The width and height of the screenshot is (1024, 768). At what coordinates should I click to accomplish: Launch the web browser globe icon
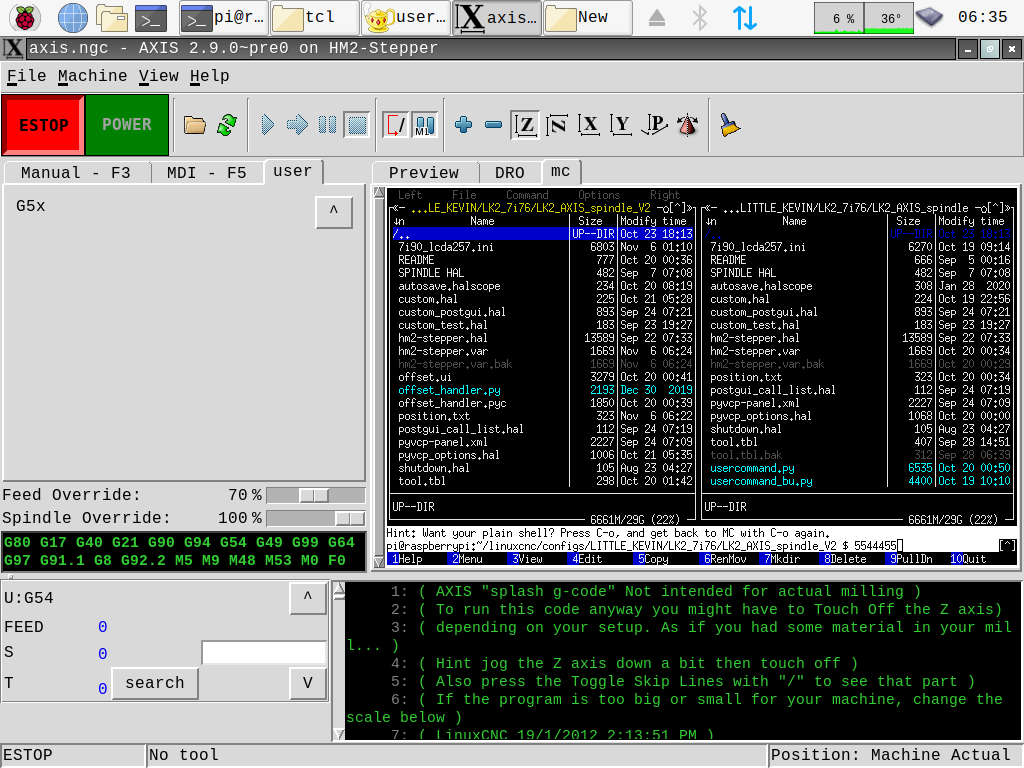point(72,18)
